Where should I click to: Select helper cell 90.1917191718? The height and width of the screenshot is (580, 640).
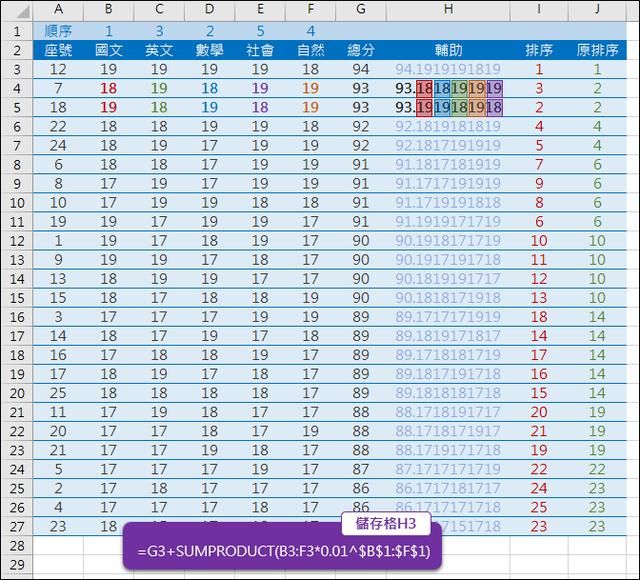[448, 260]
